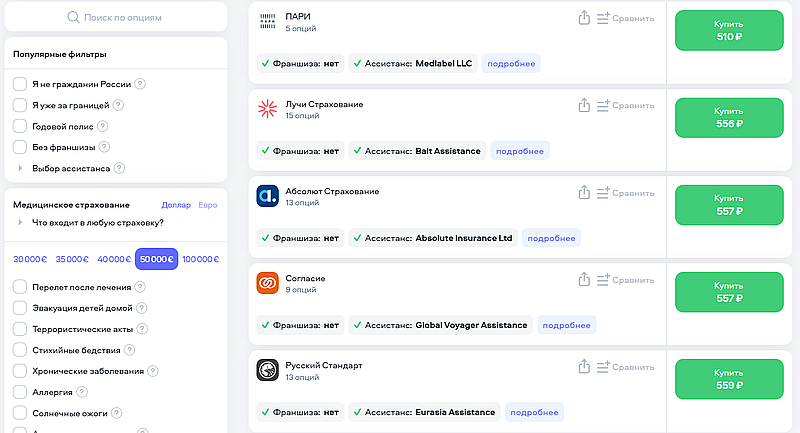Select 50 000 € coverage amount
The height and width of the screenshot is (433, 800).
point(157,259)
